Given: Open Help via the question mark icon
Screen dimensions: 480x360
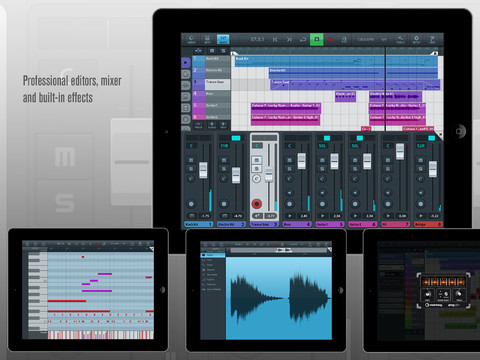Looking at the screenshot, I should click(432, 39).
